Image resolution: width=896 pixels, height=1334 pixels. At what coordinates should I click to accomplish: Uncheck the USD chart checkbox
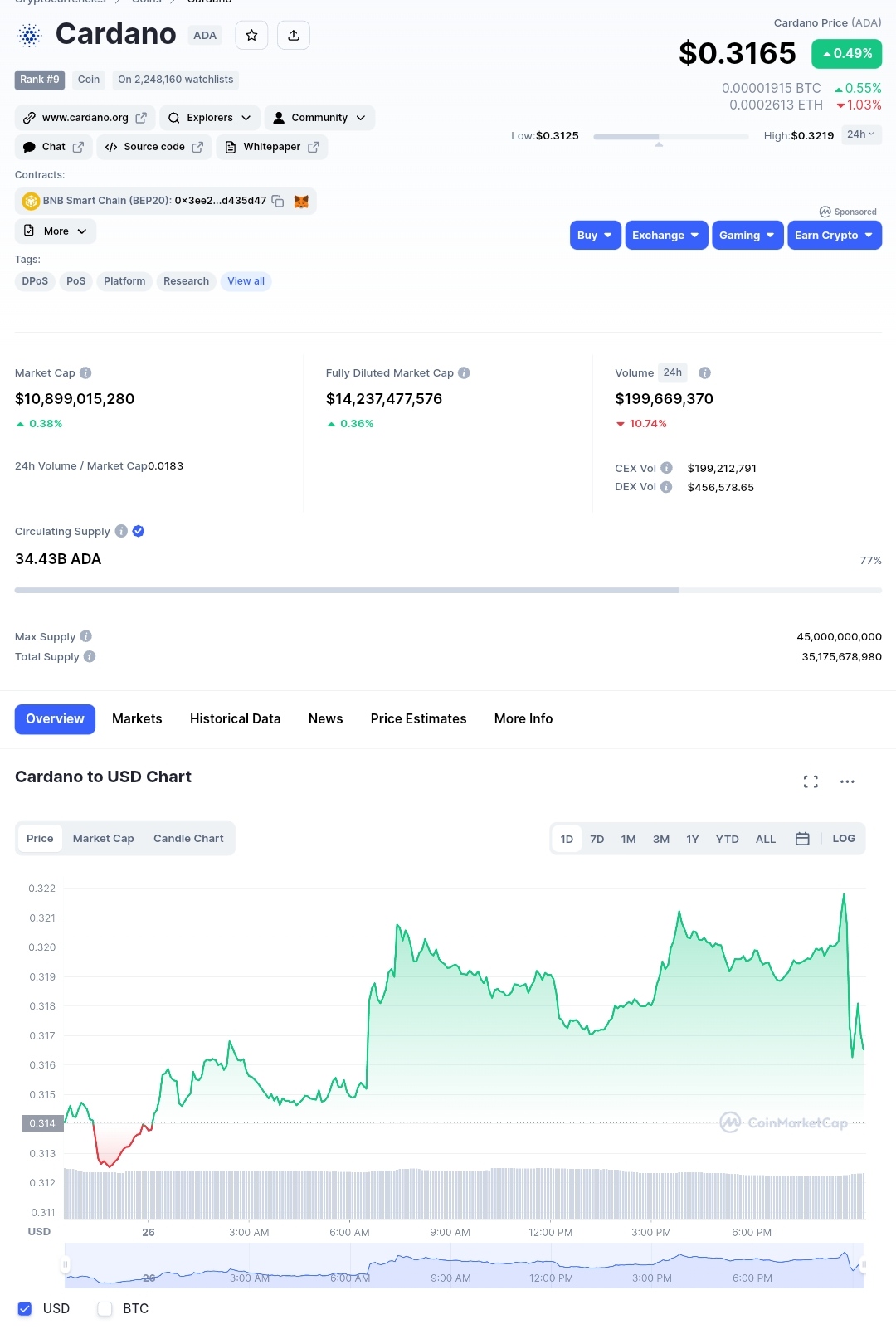[x=25, y=1308]
